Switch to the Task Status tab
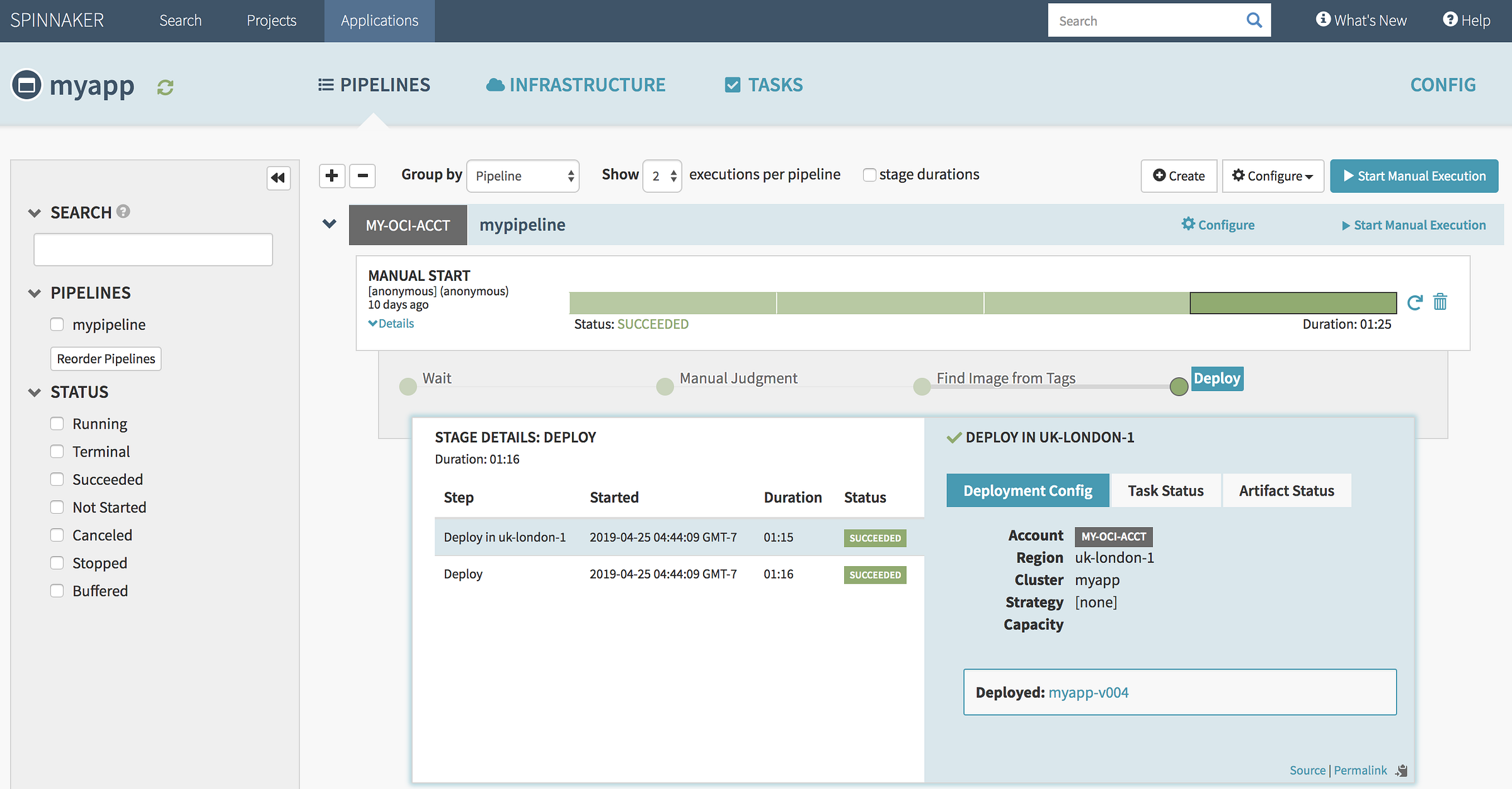The height and width of the screenshot is (789, 1512). (1165, 491)
